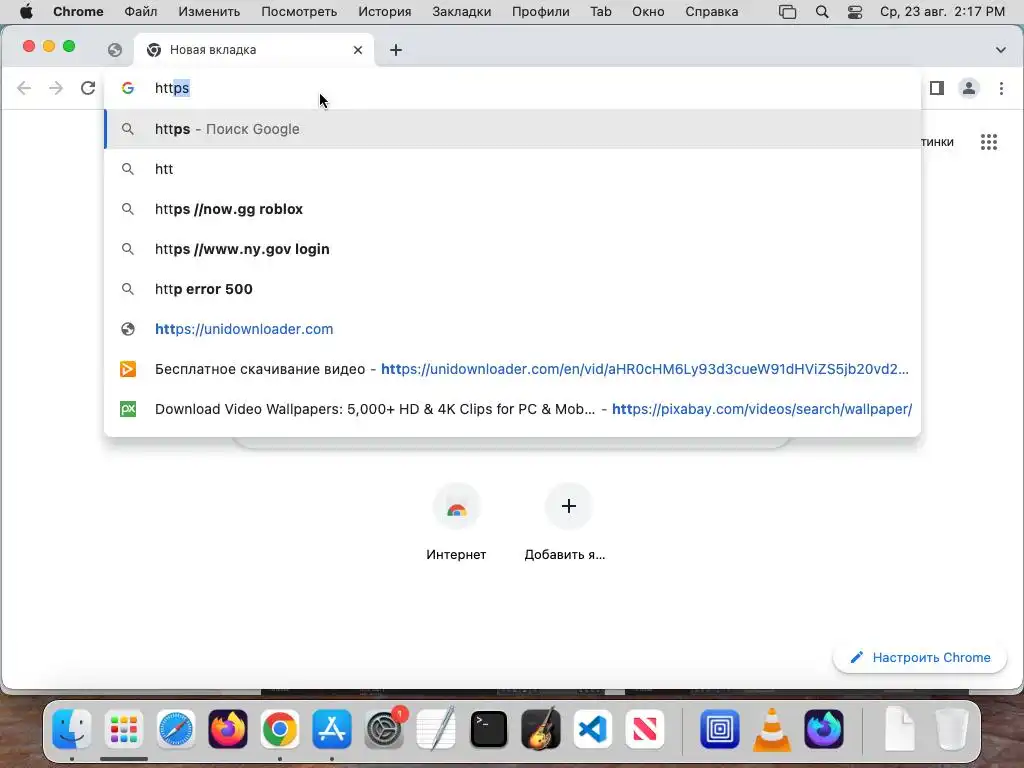This screenshot has width=1024, height=768.
Task: Open the Посмотреть menu
Action: coord(299,12)
